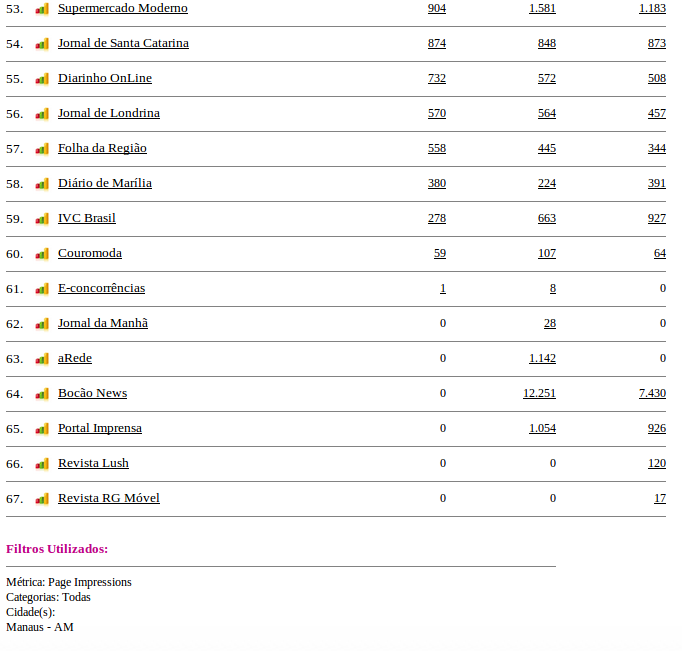The image size is (682, 651).
Task: Open the Diário de Marília link
Action: 105,183
